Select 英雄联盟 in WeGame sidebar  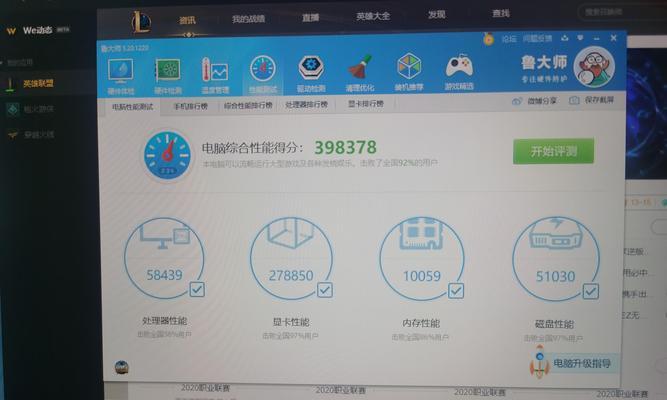tap(38, 84)
